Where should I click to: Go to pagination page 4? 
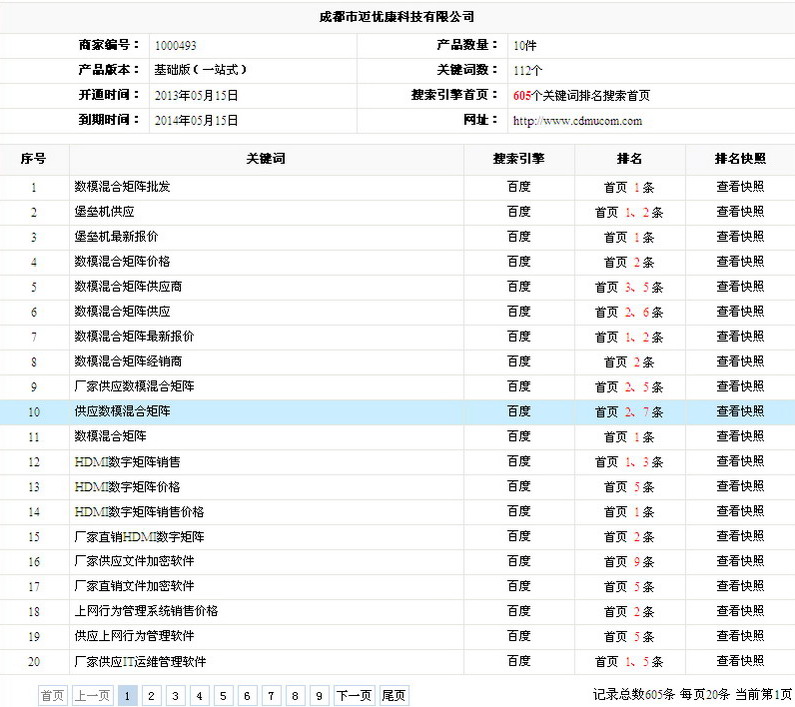[x=199, y=695]
